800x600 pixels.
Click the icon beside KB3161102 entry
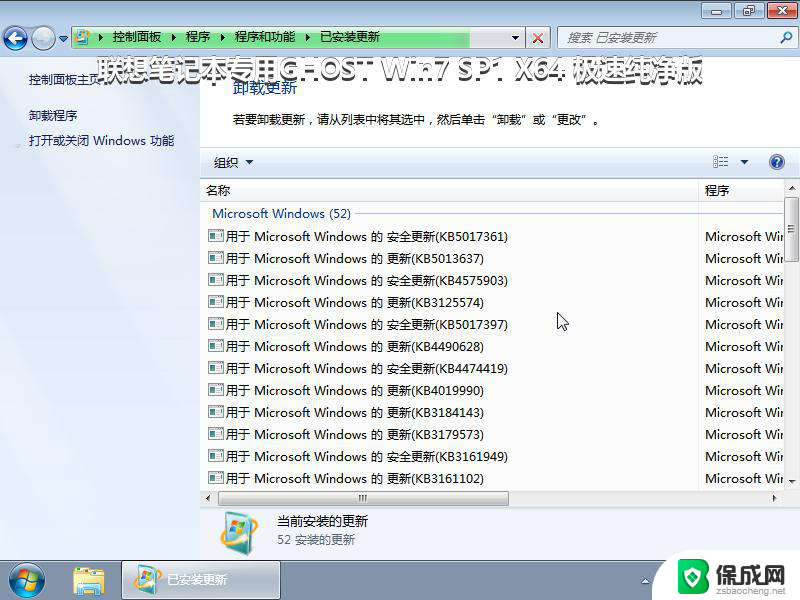(216, 477)
